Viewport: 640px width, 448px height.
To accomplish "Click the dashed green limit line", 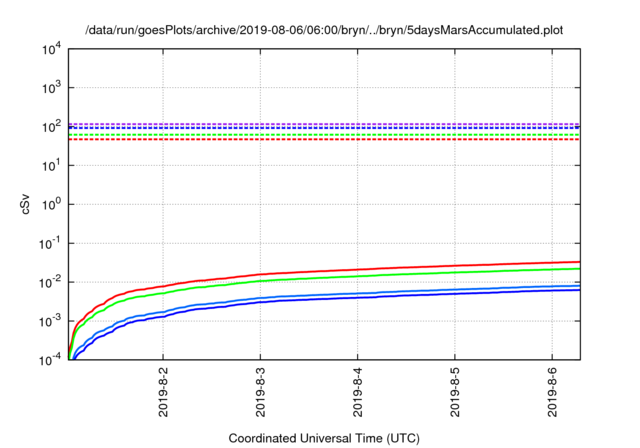I will (x=324, y=135).
